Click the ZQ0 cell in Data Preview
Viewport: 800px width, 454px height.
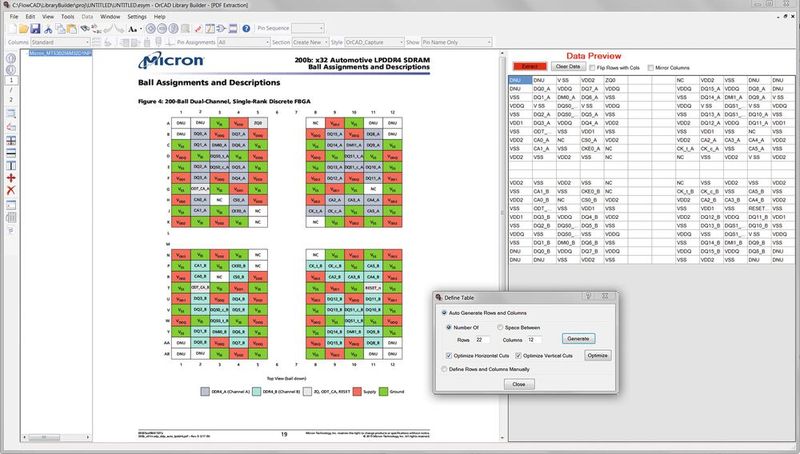[x=616, y=80]
